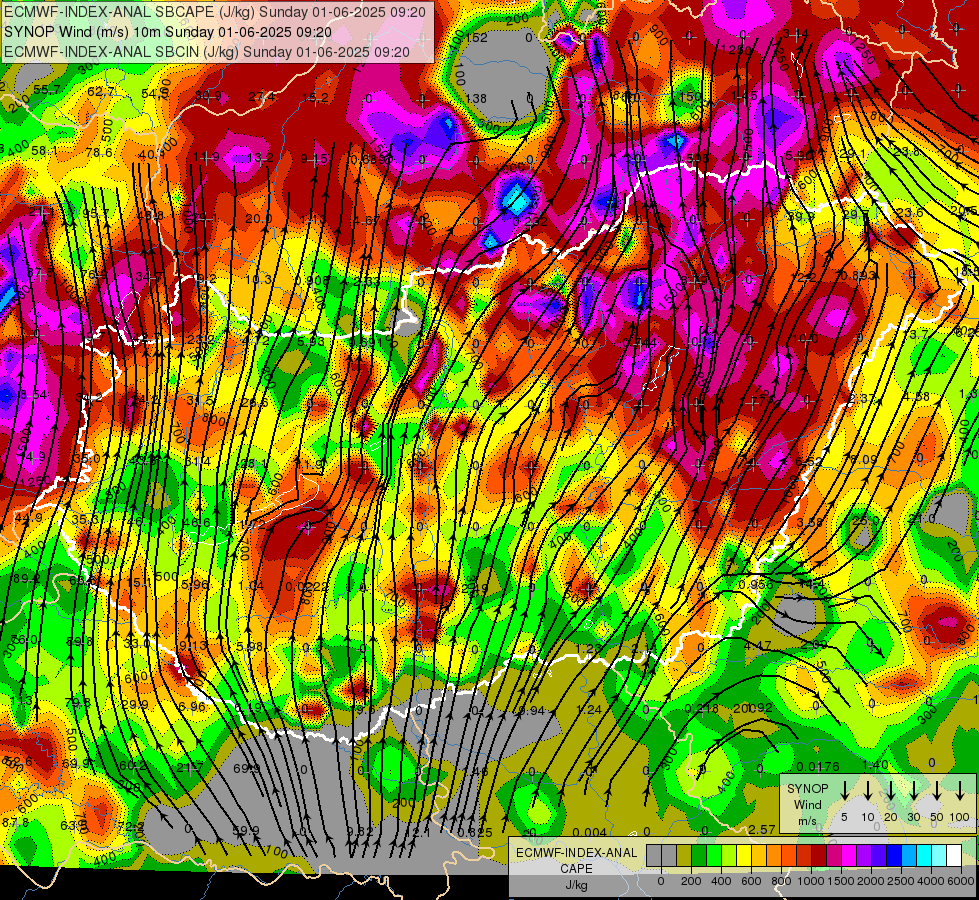Pick the dark green swatch starting at 200 J/kg
This screenshot has width=979, height=900.
pyautogui.click(x=699, y=855)
